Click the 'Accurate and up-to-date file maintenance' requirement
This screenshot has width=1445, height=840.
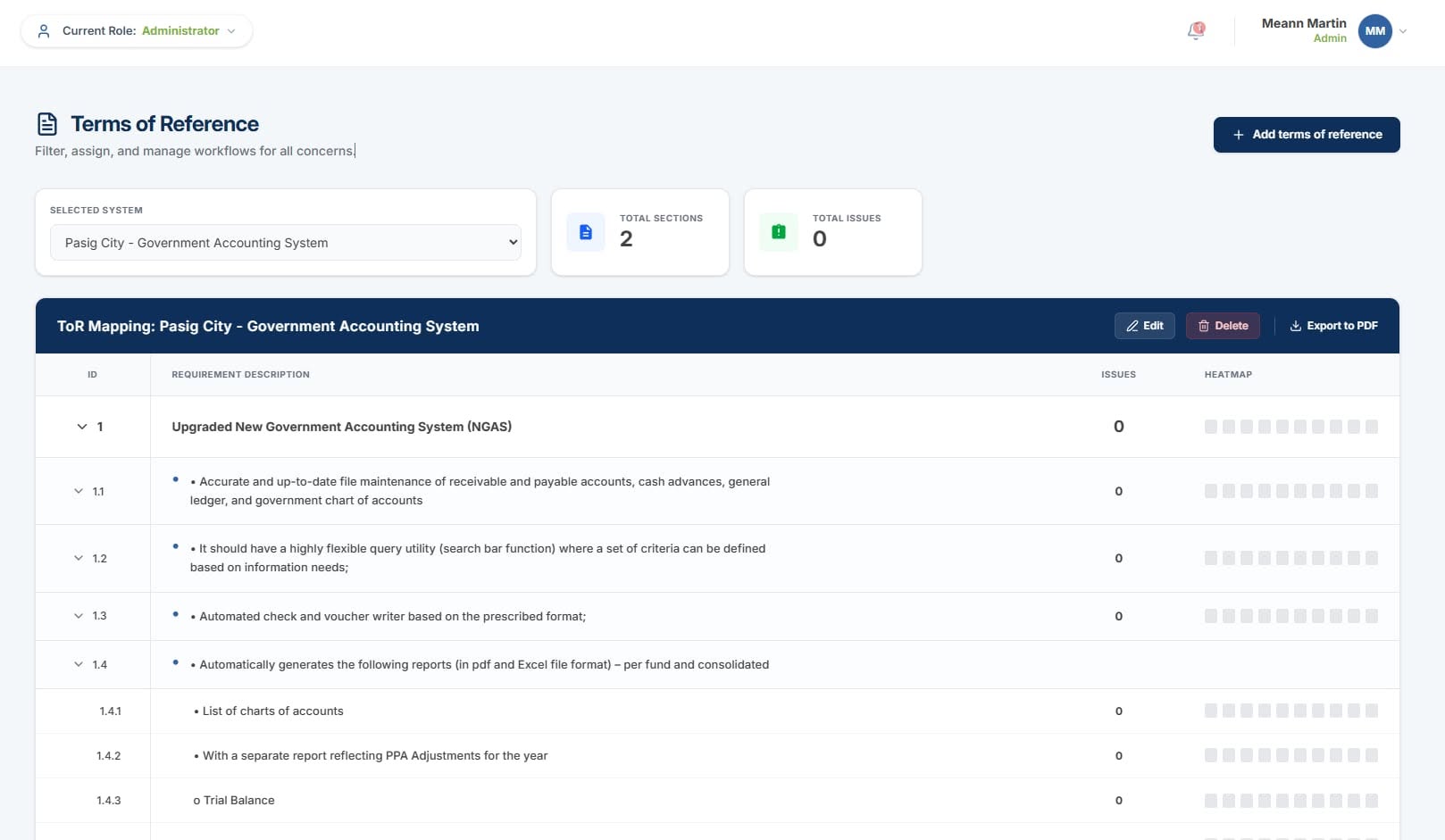[480, 491]
